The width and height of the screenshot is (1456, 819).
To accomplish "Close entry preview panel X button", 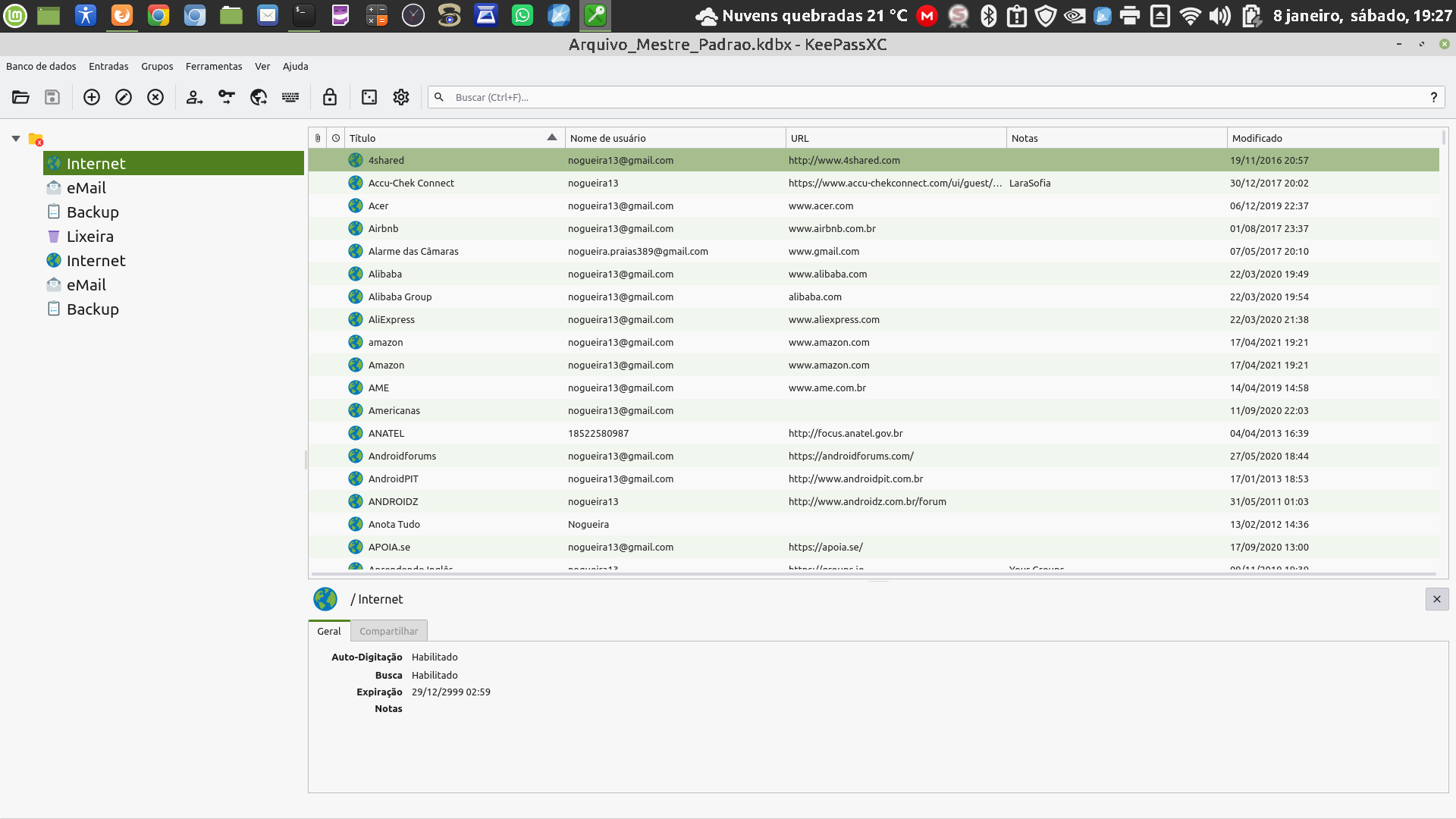I will click(1437, 599).
